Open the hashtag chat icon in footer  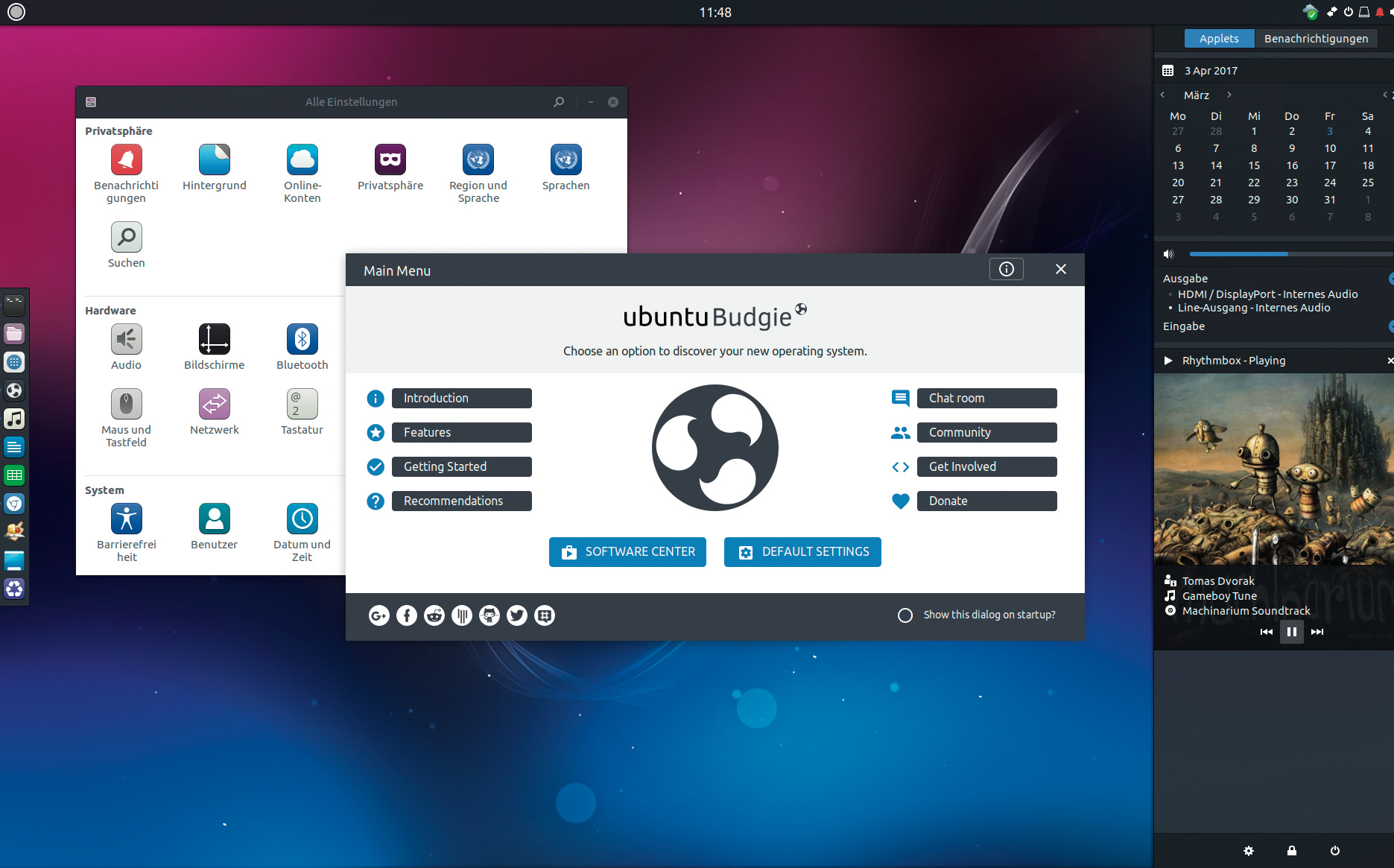(545, 615)
